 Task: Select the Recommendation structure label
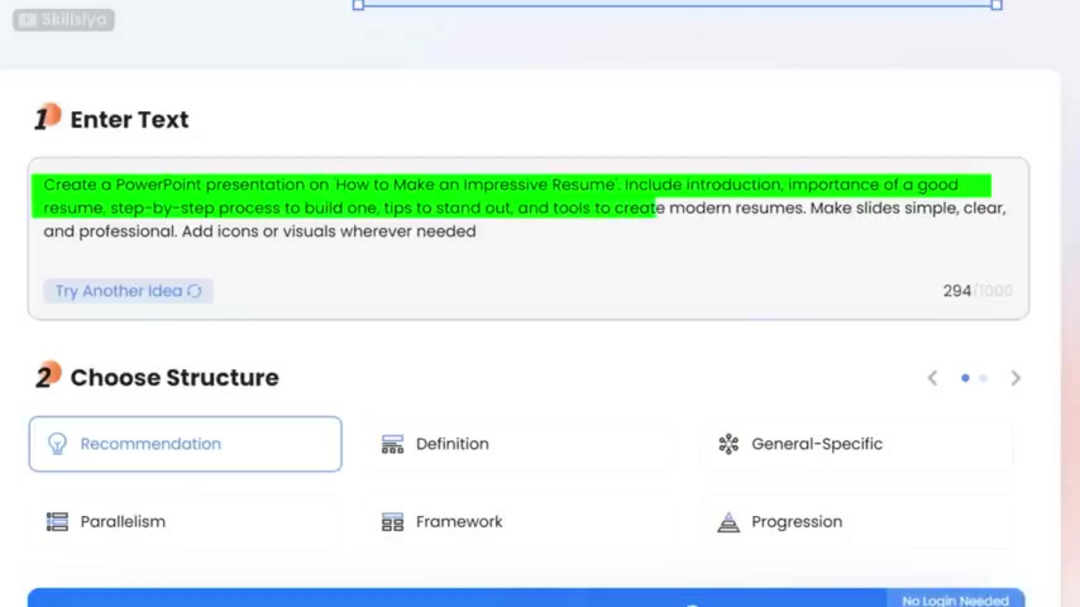click(x=151, y=444)
